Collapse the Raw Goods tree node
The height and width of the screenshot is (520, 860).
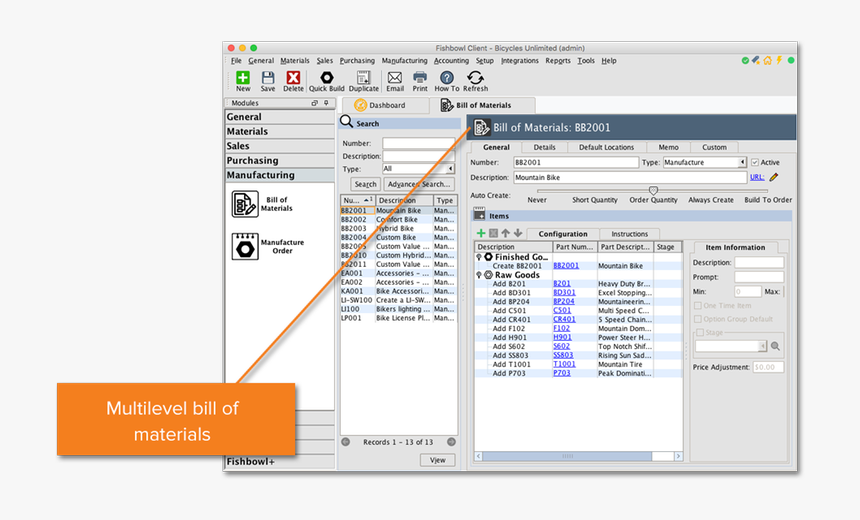[479, 275]
